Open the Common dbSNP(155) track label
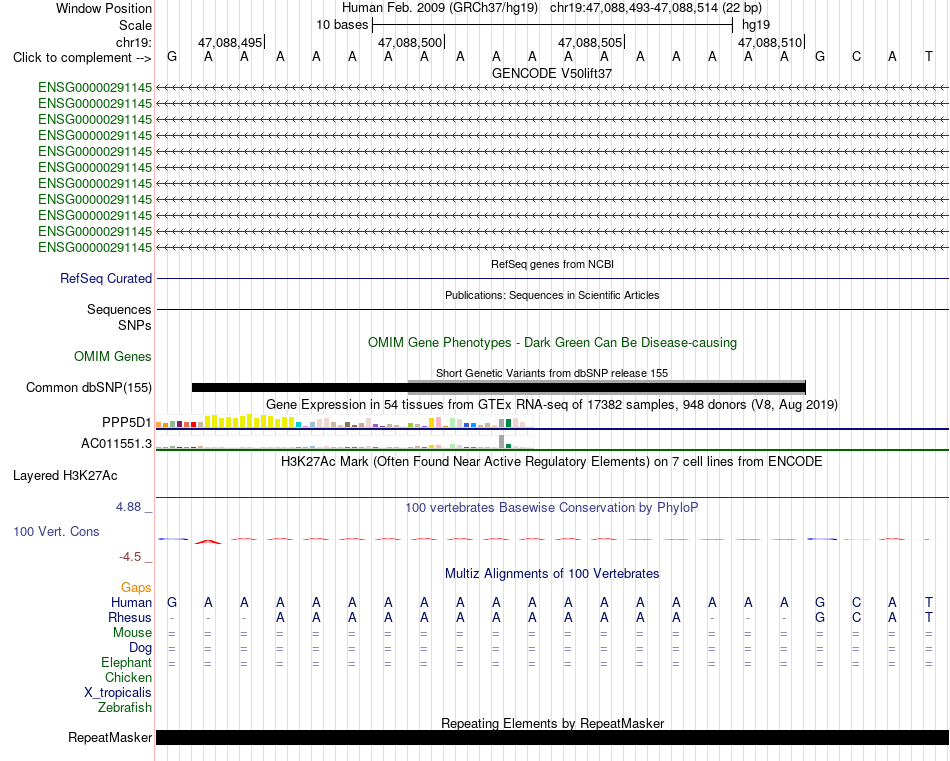This screenshot has height=761, width=950. [x=88, y=387]
